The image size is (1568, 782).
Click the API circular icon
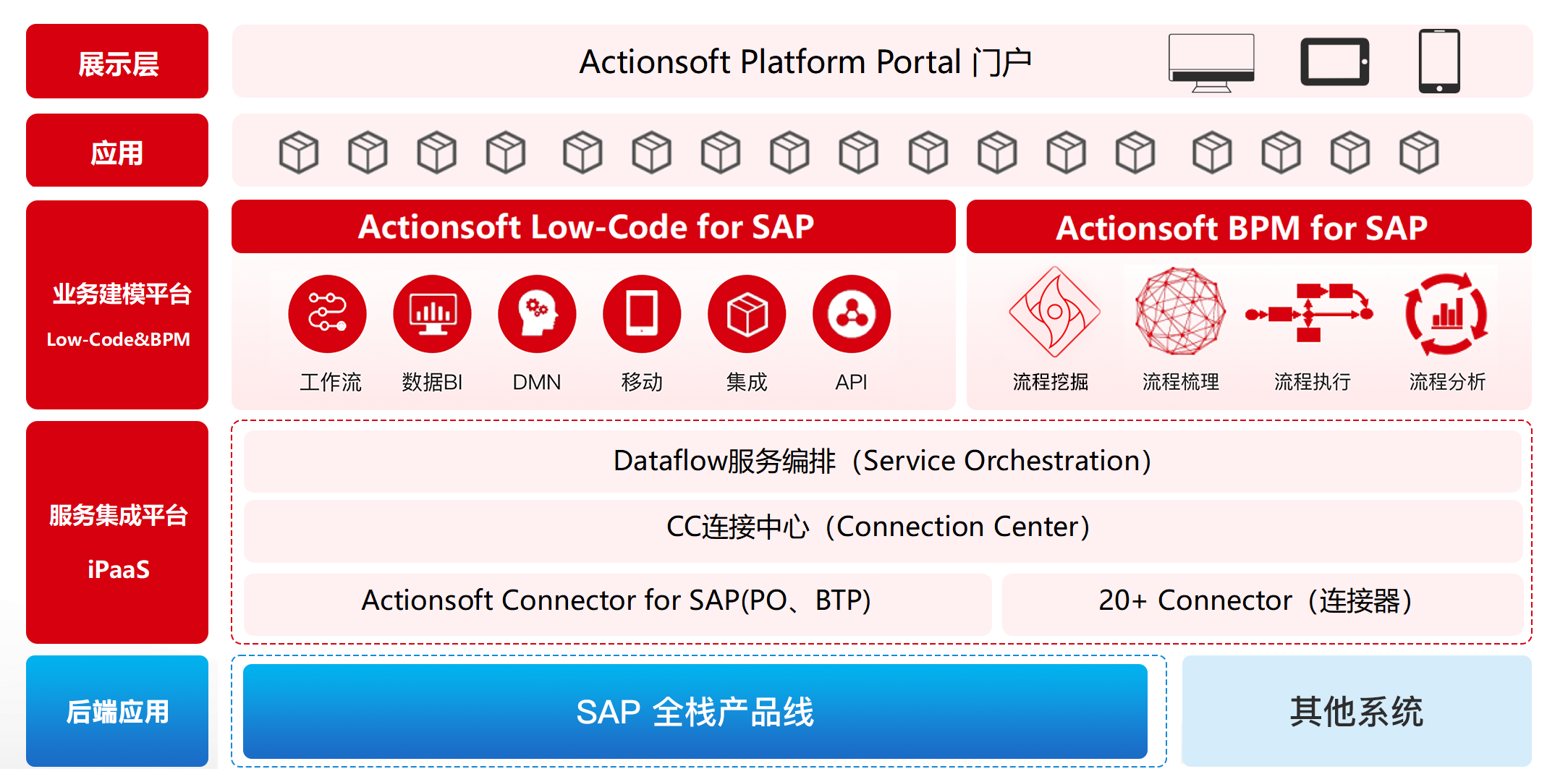[852, 314]
